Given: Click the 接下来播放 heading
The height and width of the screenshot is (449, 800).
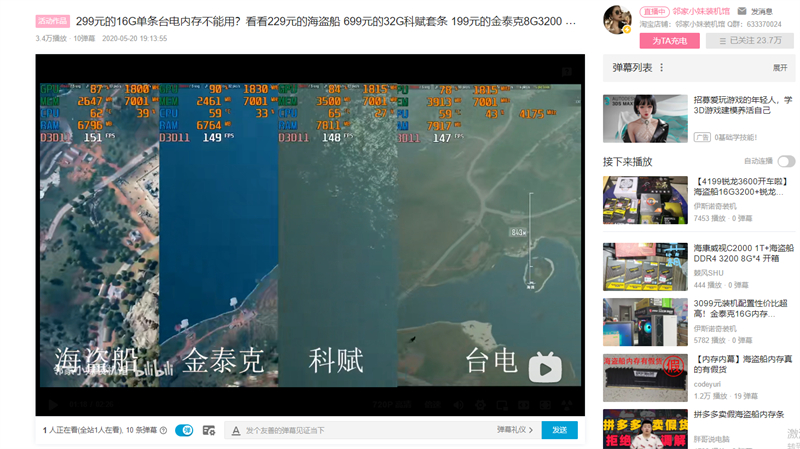Looking at the screenshot, I should (628, 162).
